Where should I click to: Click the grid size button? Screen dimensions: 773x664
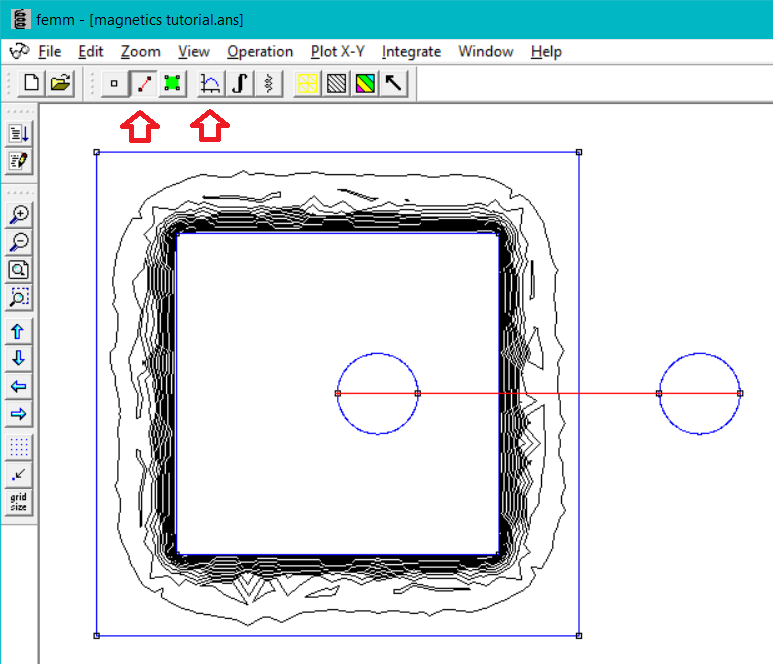19,502
